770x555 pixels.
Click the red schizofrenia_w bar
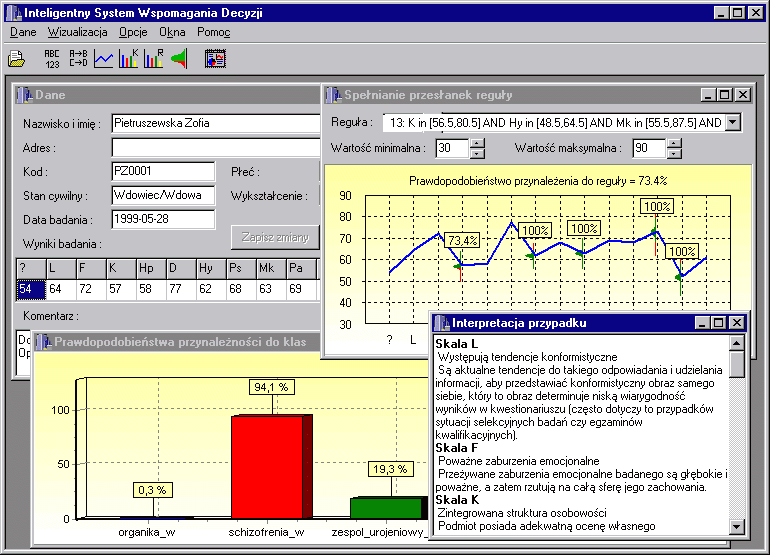(x=266, y=467)
